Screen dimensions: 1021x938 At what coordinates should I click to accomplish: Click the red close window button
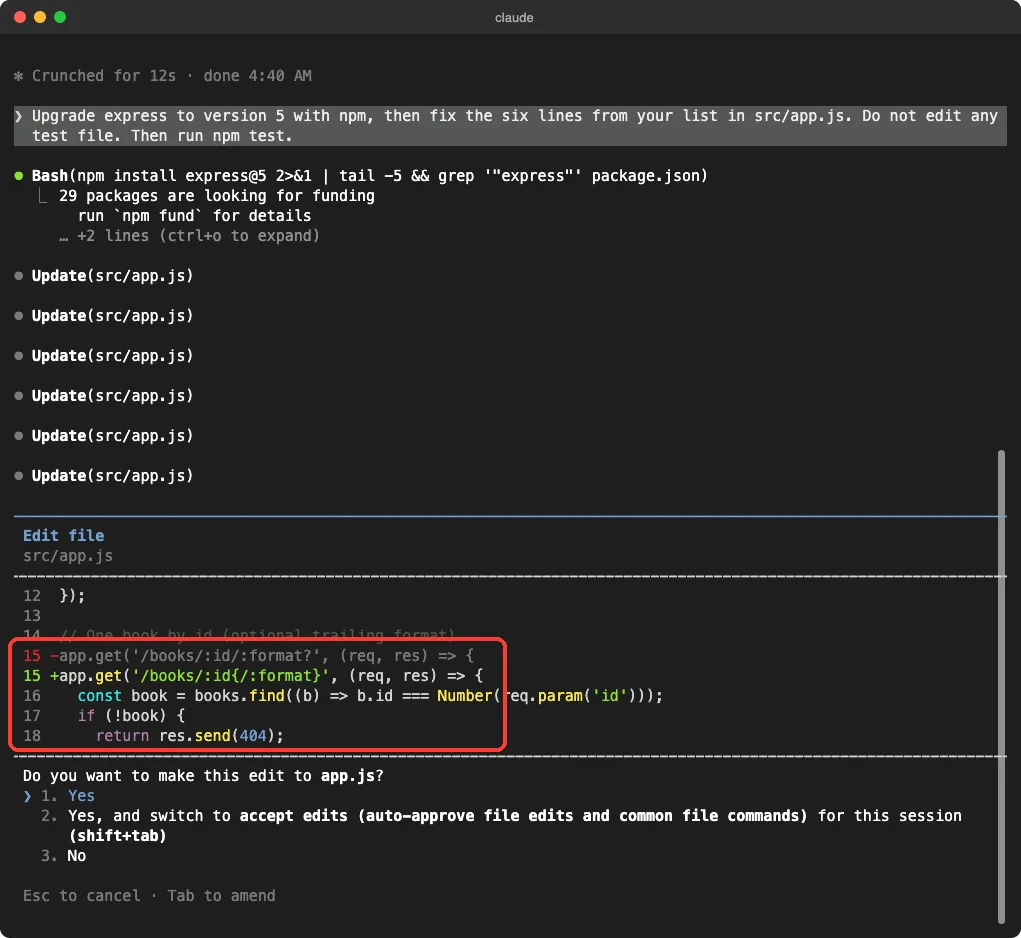tap(20, 17)
